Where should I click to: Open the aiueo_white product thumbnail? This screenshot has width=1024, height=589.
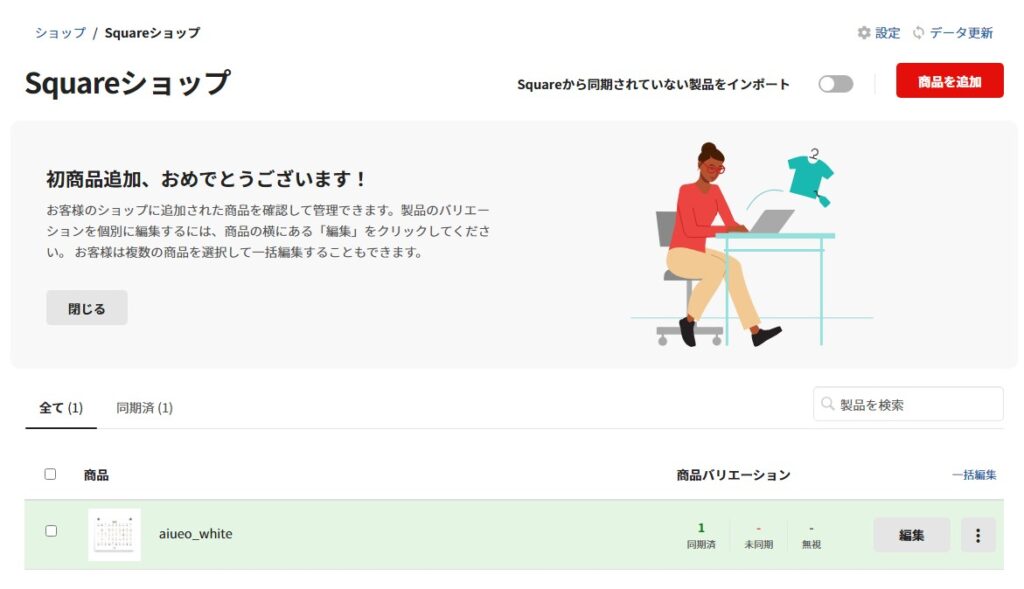[114, 535]
